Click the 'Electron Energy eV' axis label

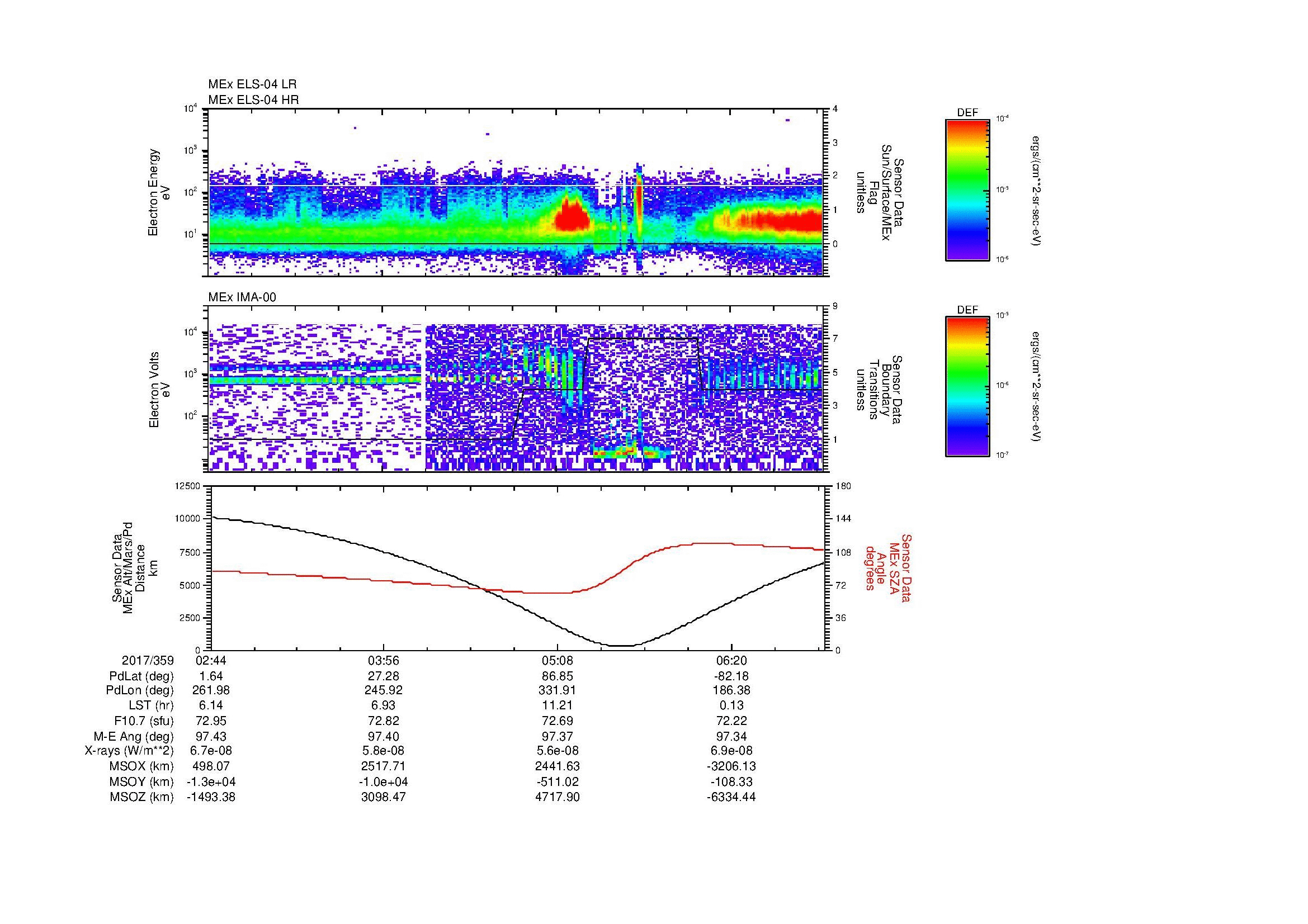coord(159,192)
